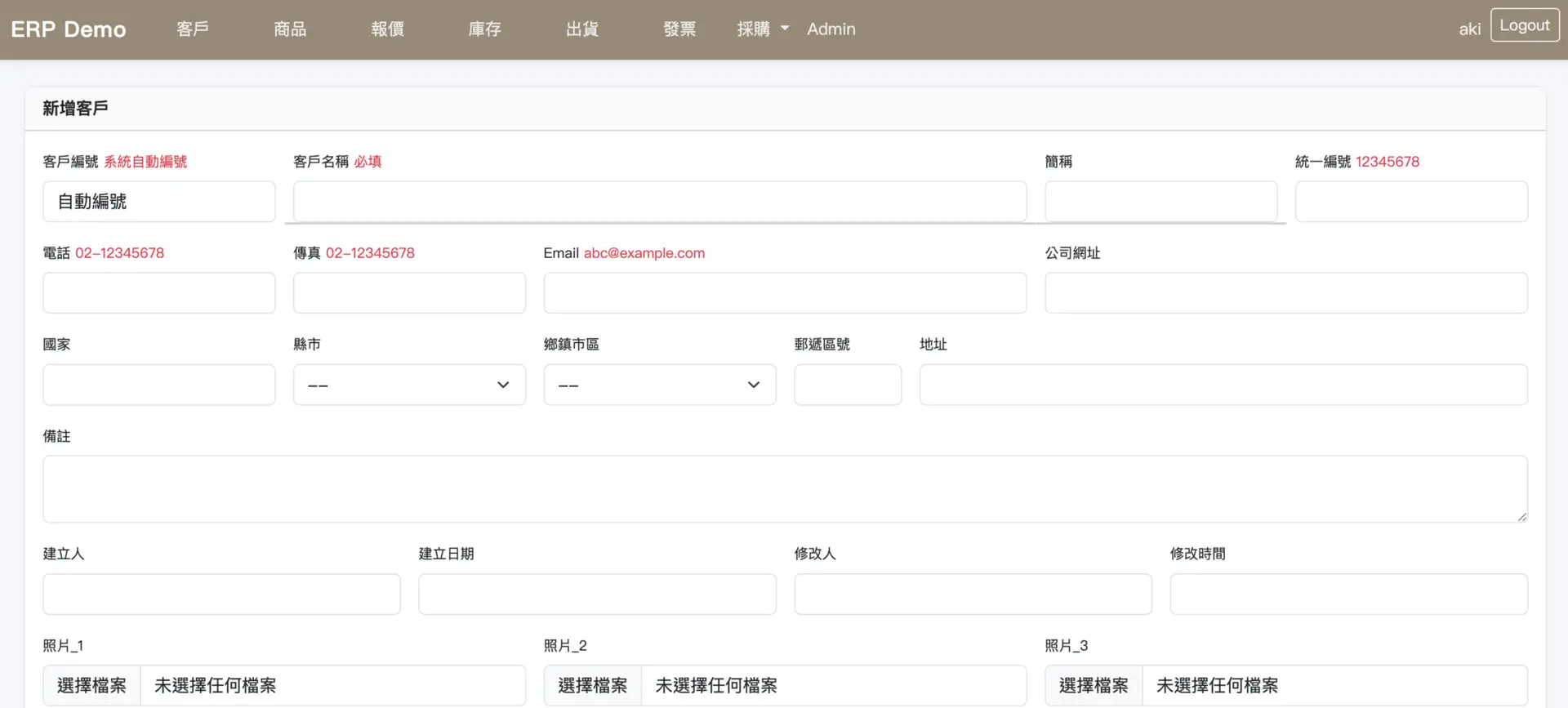Open the ERP Demo home link

(x=69, y=29)
